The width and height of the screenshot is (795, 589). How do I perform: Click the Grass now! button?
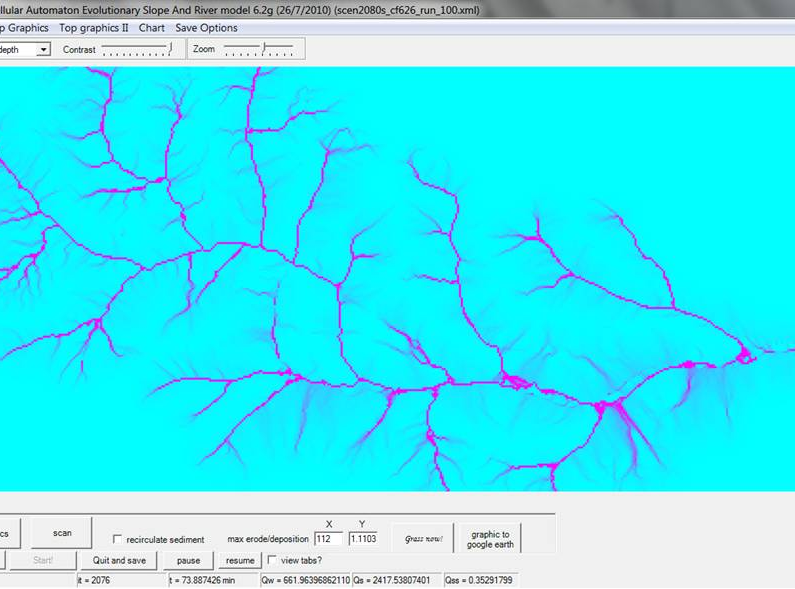(x=423, y=538)
